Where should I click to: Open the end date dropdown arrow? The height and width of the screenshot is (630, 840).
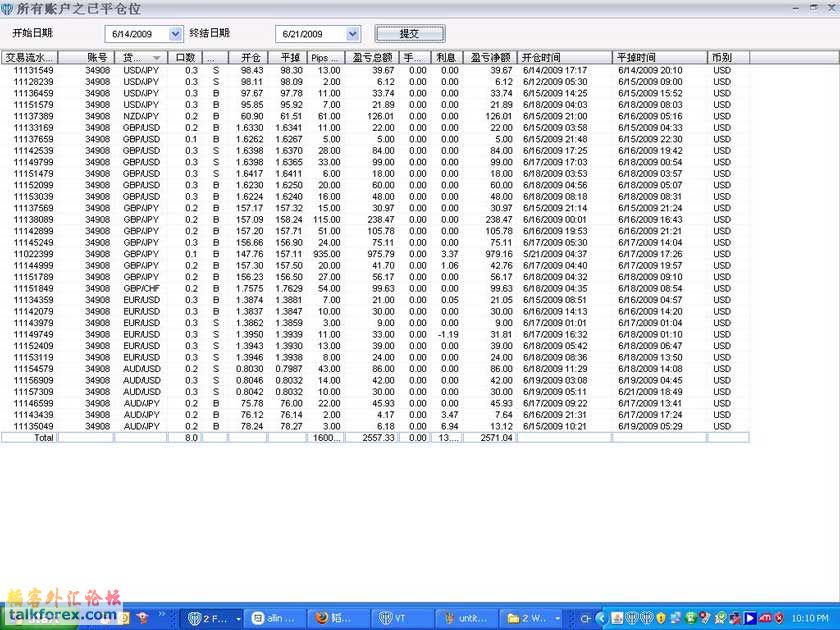352,34
